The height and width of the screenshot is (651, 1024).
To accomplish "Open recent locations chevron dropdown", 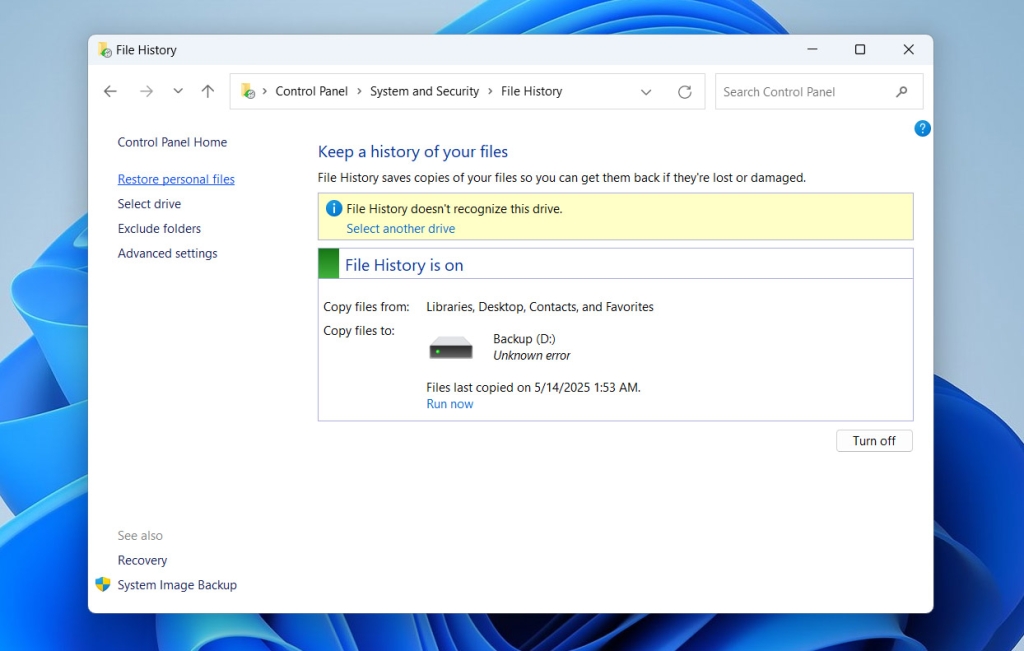I will pos(178,91).
